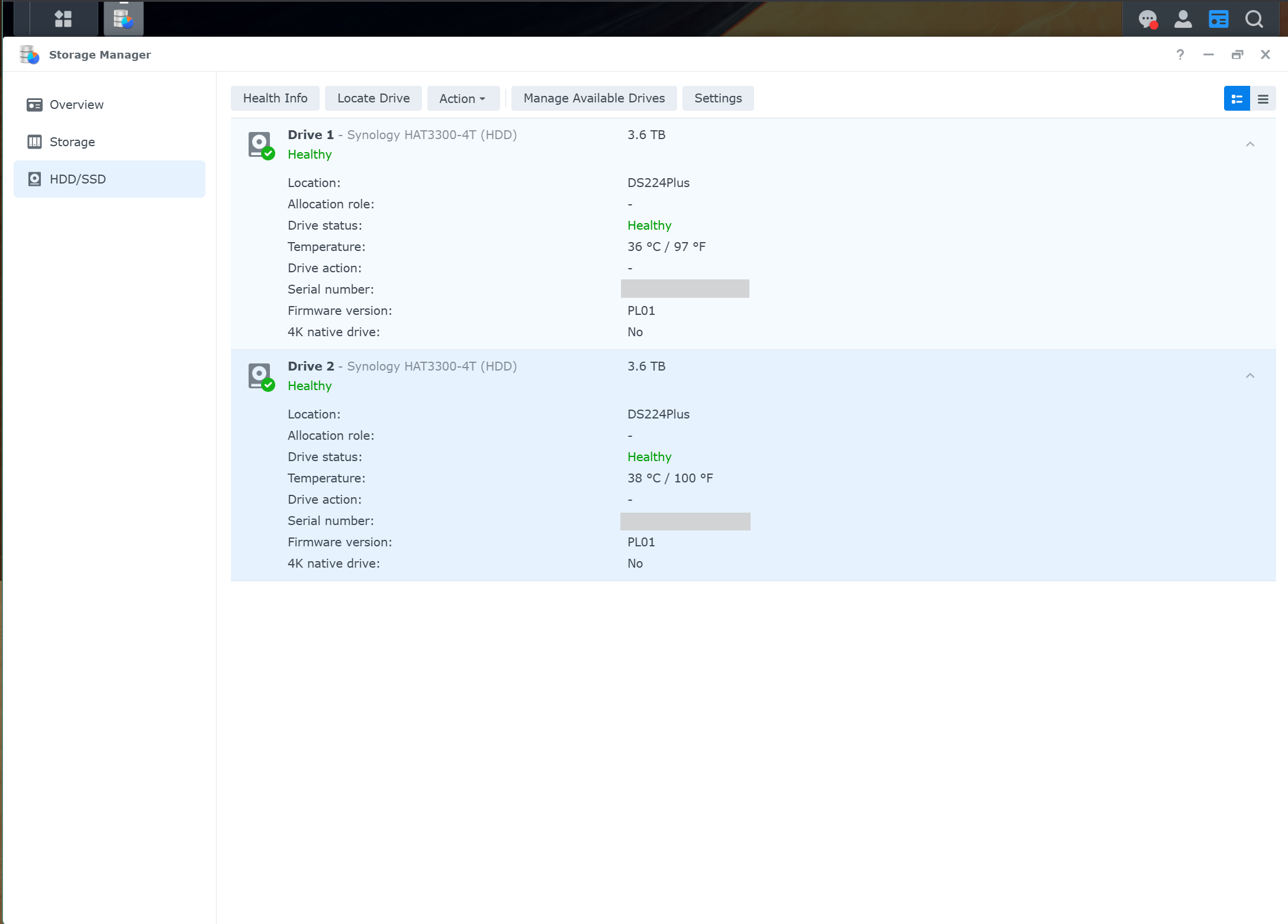Click the Drive 2 disk health icon
Screen dimensions: 1288x924
point(261,376)
